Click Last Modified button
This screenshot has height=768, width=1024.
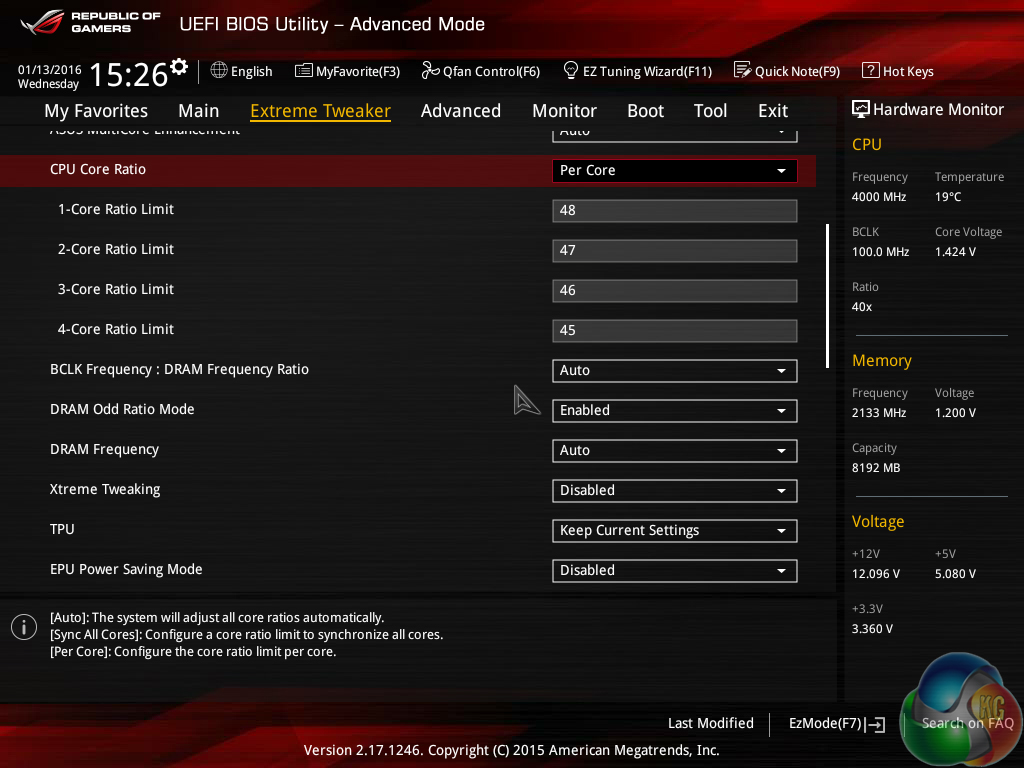pos(711,724)
